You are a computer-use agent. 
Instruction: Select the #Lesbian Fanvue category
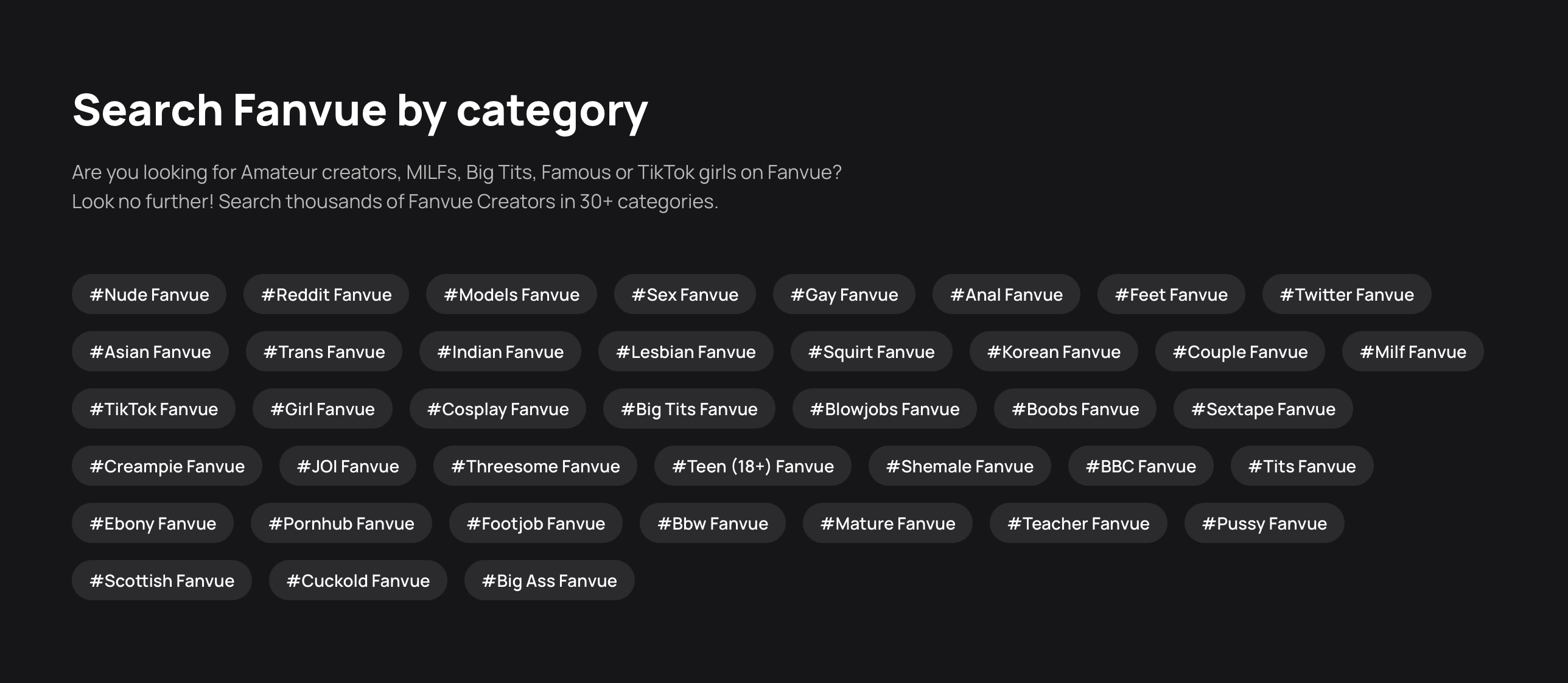tap(685, 352)
